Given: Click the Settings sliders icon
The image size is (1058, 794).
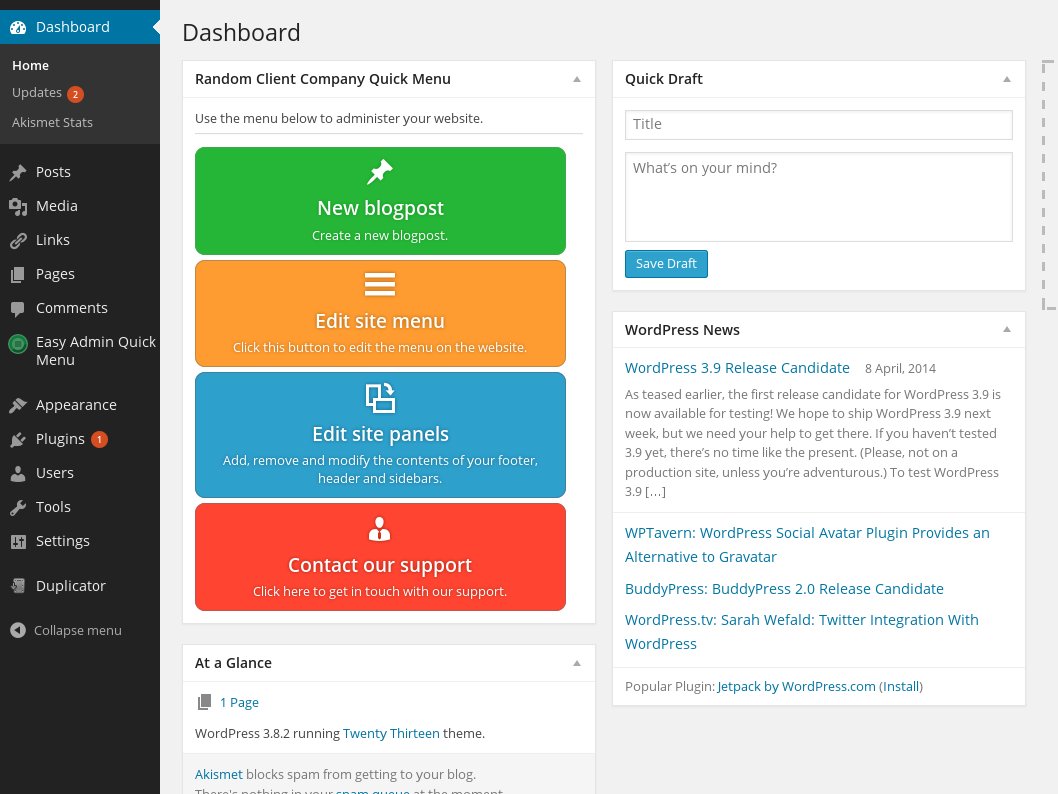Looking at the screenshot, I should 18,542.
